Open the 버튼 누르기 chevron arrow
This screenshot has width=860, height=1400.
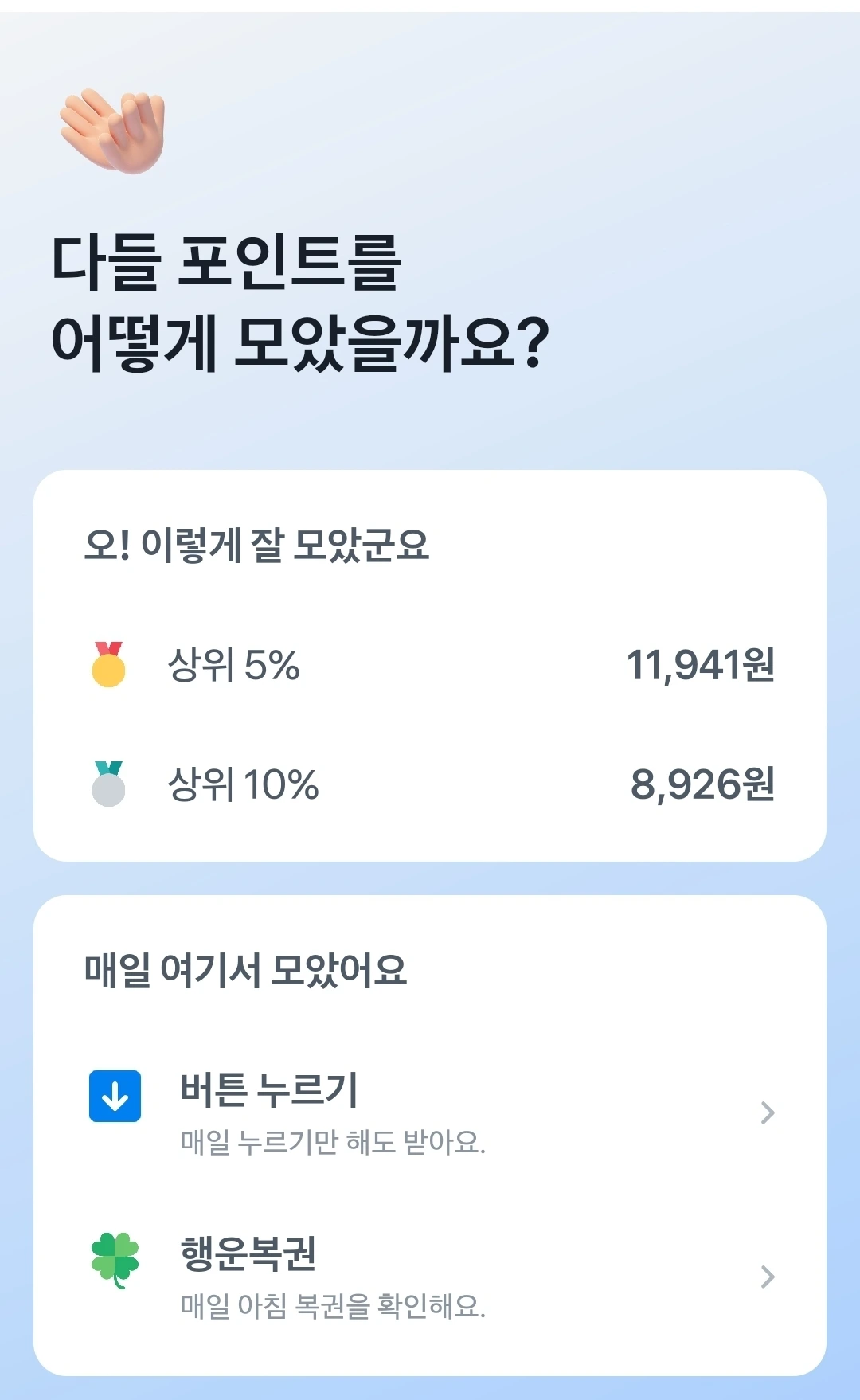767,1113
